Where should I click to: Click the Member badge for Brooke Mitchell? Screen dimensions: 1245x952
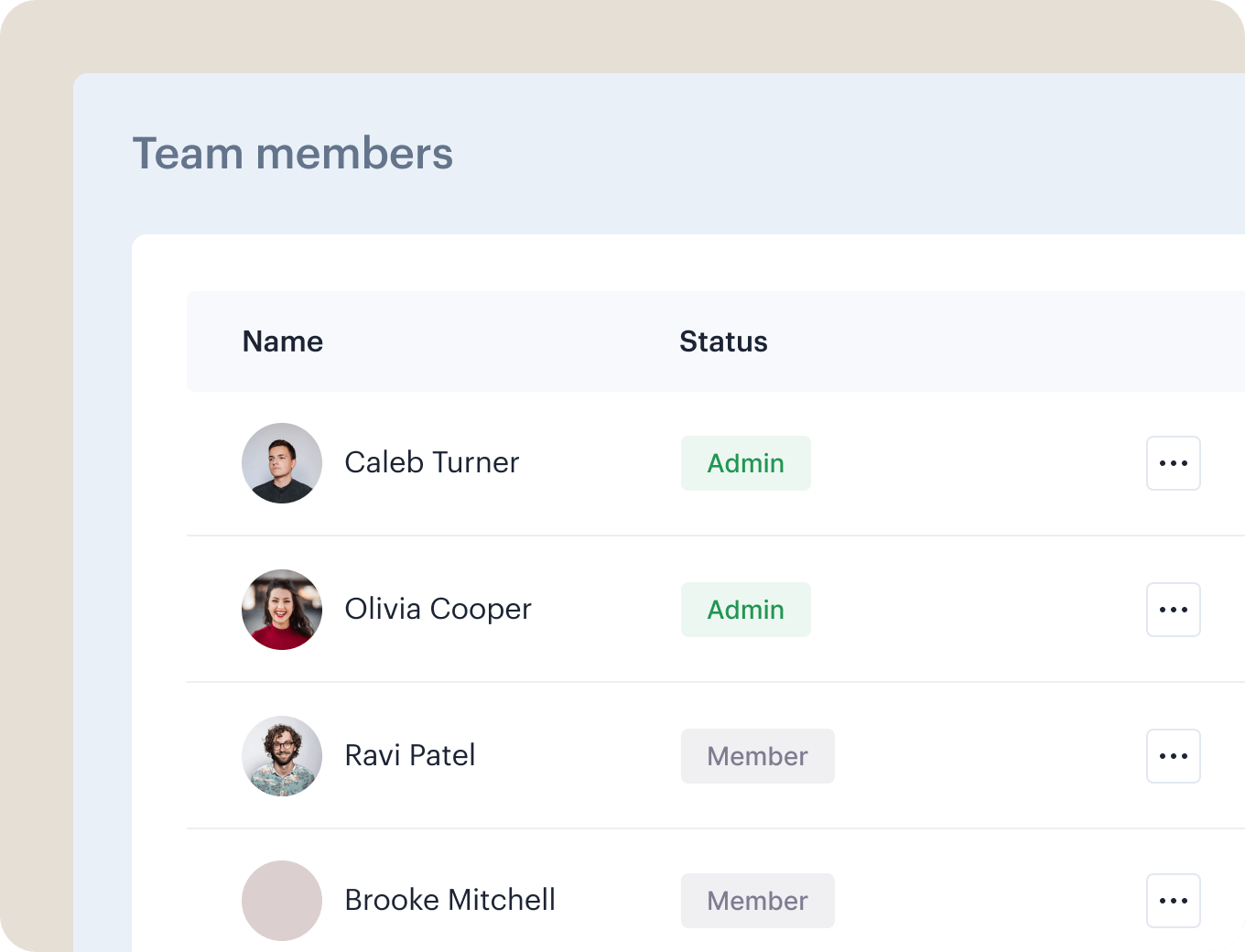(758, 901)
